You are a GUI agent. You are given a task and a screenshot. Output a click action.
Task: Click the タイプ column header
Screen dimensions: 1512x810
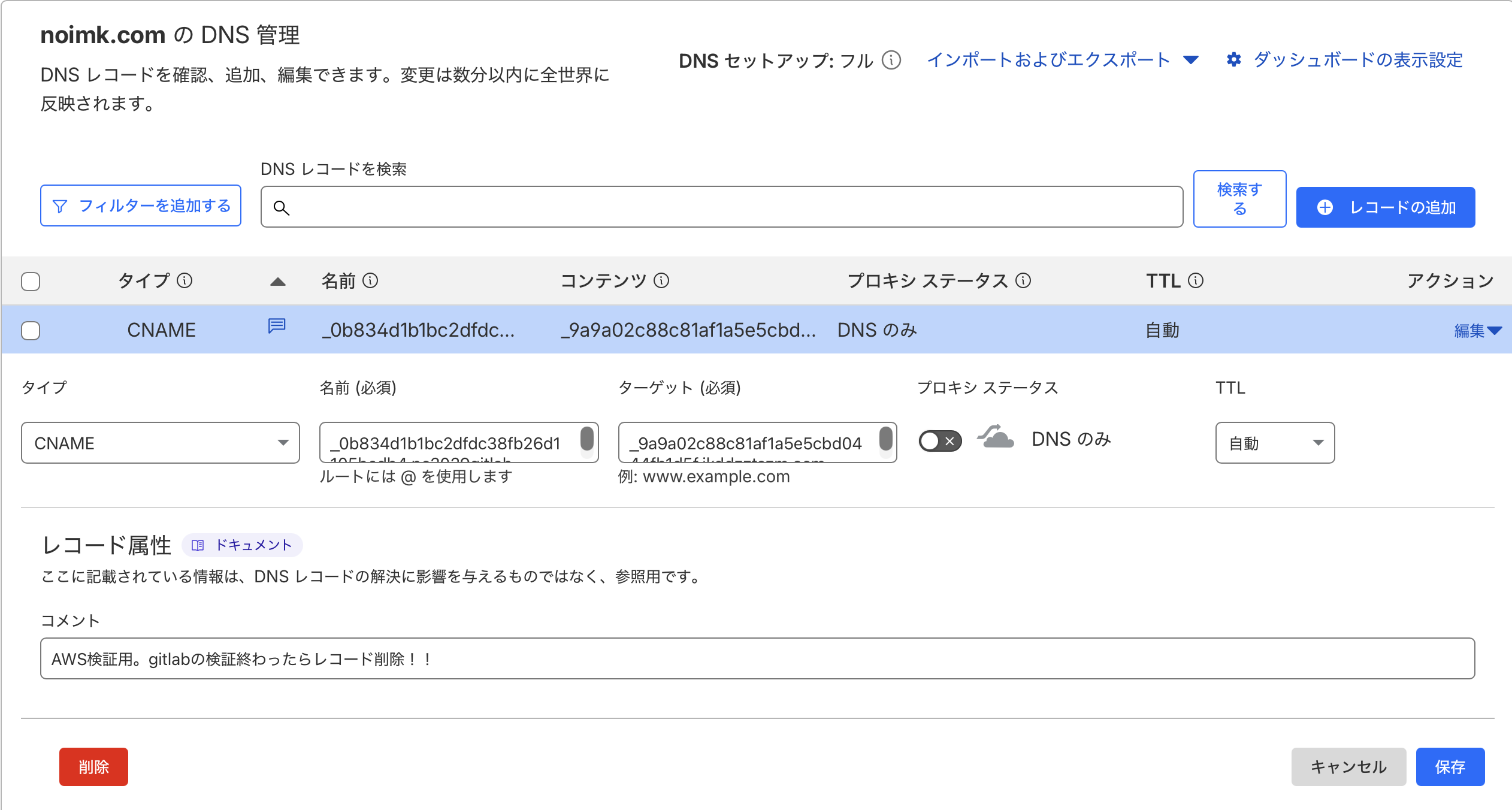(144, 280)
